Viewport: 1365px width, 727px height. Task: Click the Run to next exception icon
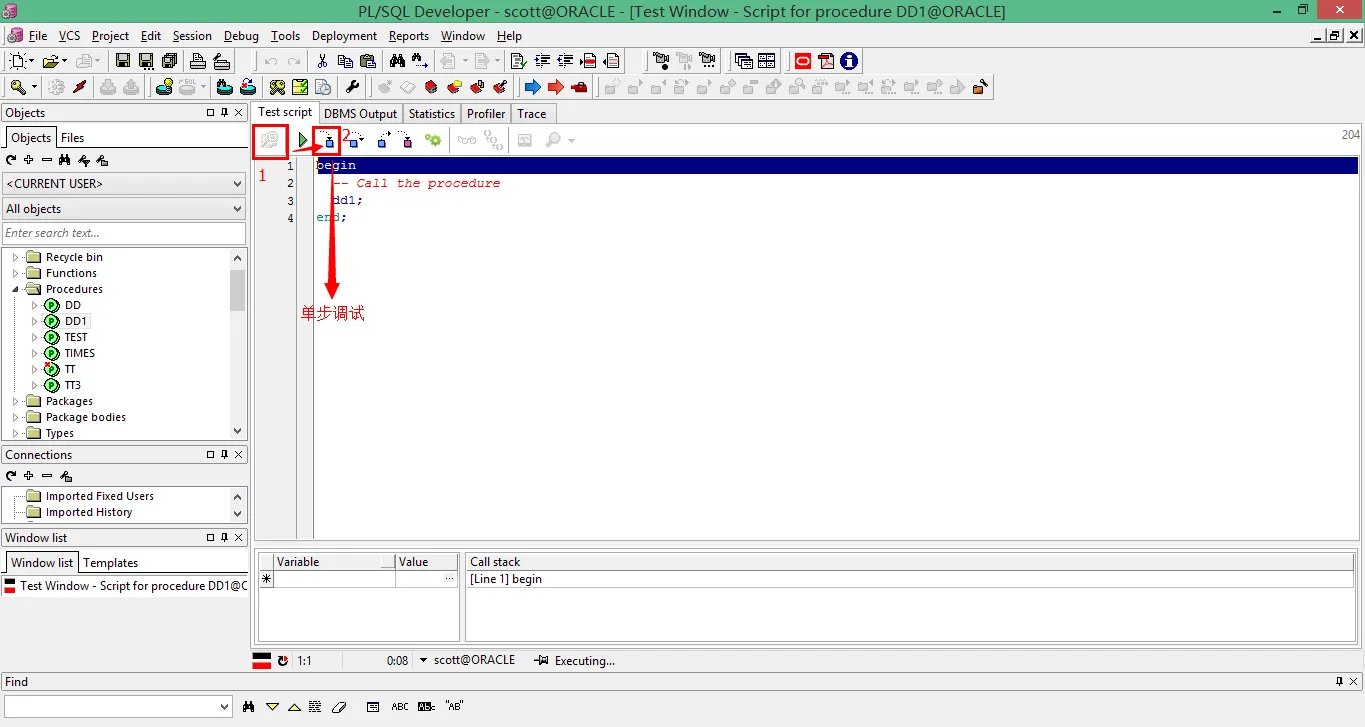[406, 140]
